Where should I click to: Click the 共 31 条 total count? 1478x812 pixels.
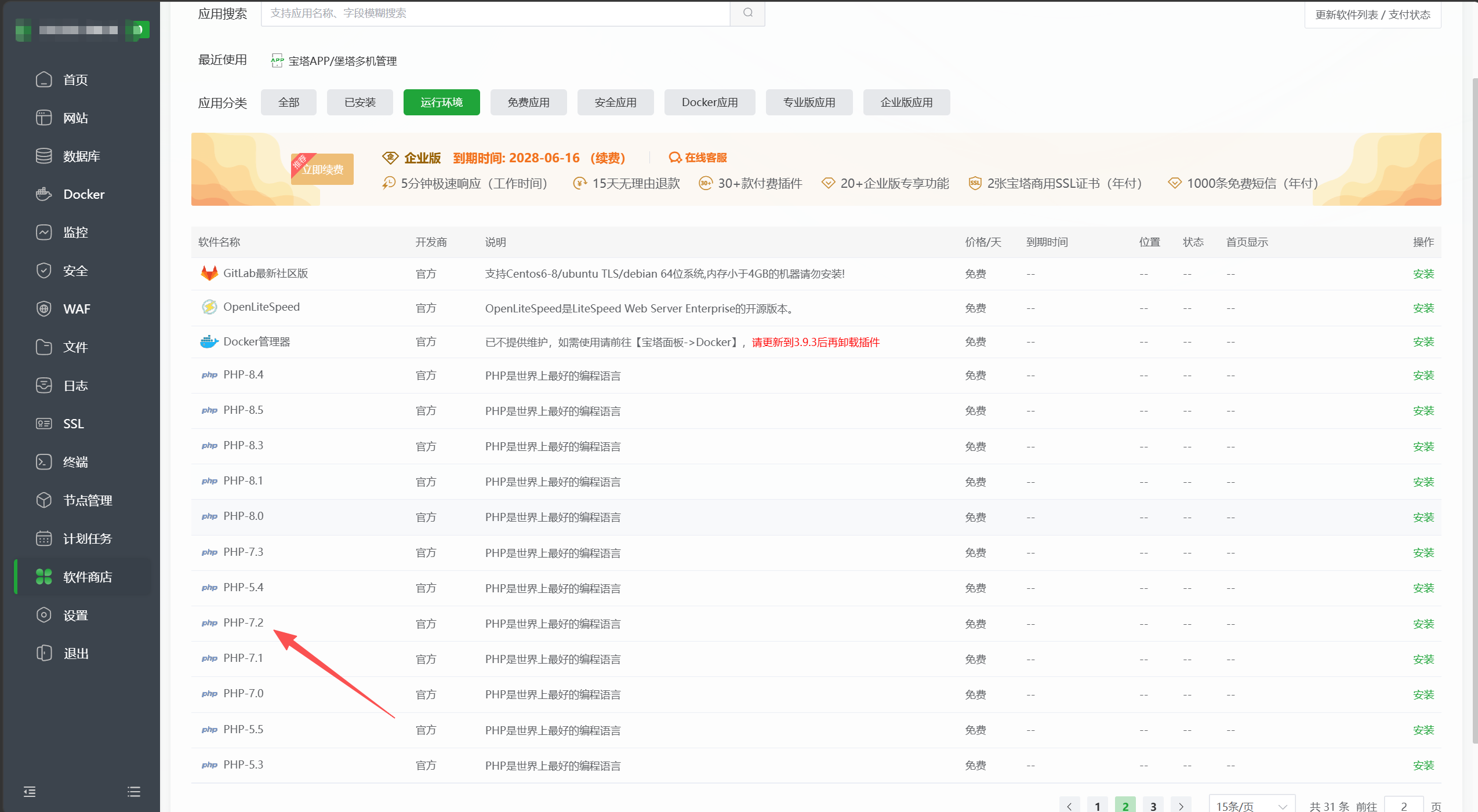point(1330,806)
